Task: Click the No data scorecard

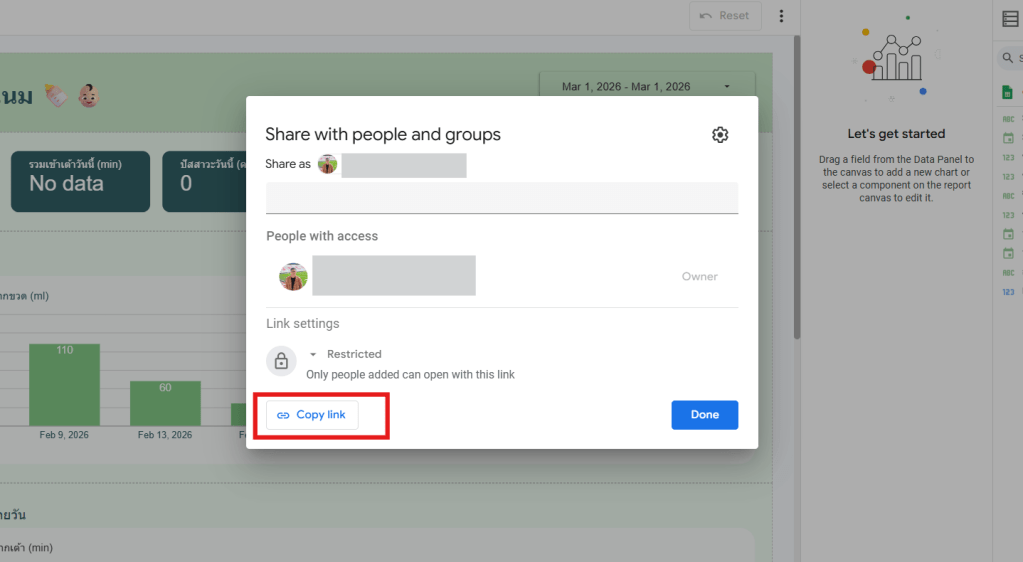Action: 80,182
